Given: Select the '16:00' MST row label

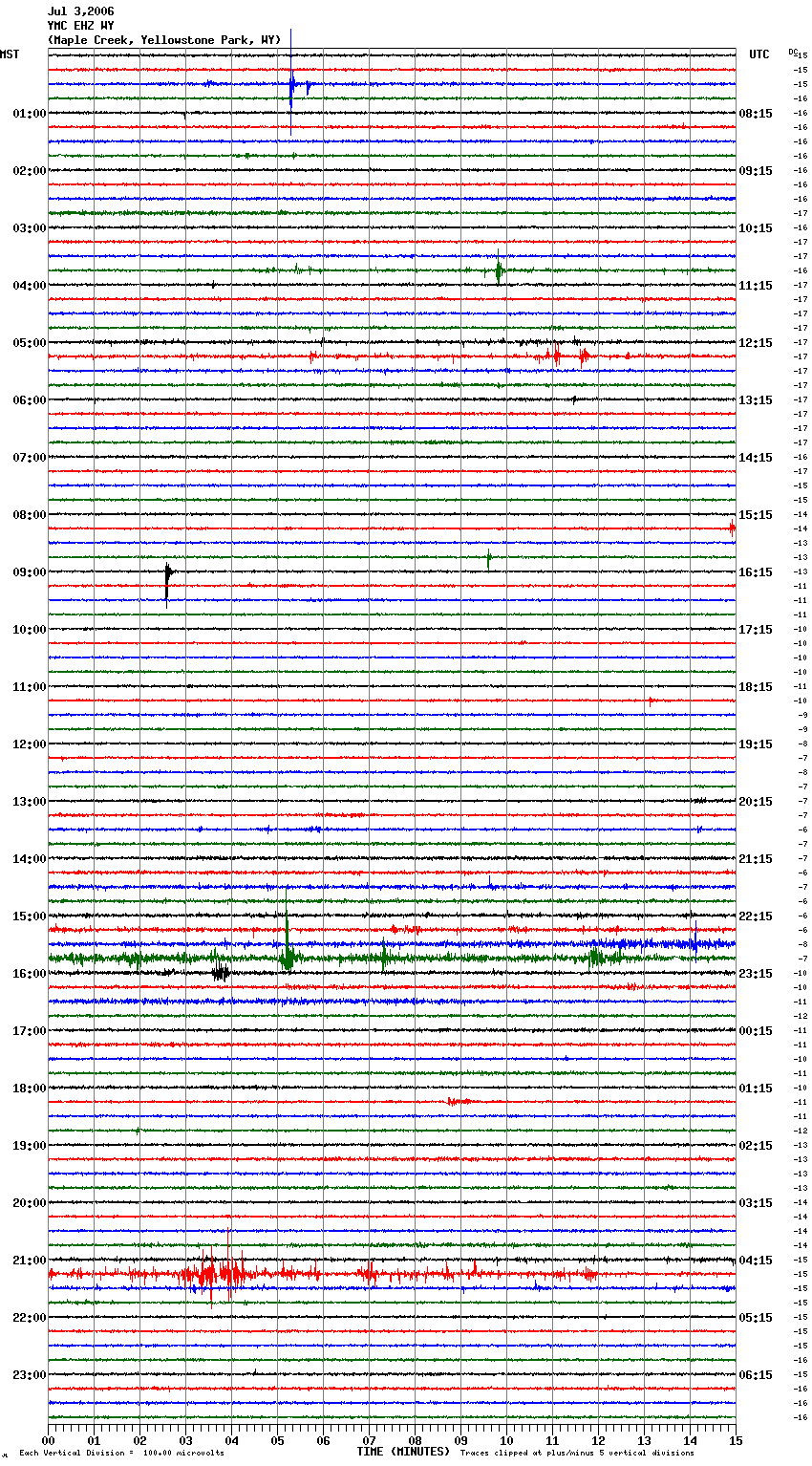Looking at the screenshot, I should point(30,974).
